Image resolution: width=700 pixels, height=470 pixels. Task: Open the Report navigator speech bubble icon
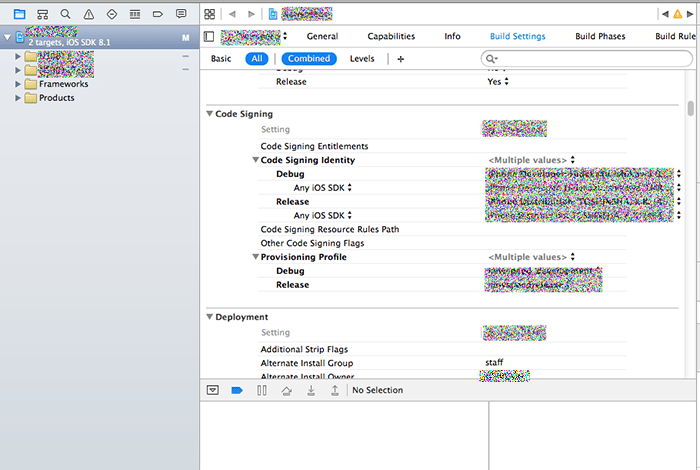pos(181,14)
